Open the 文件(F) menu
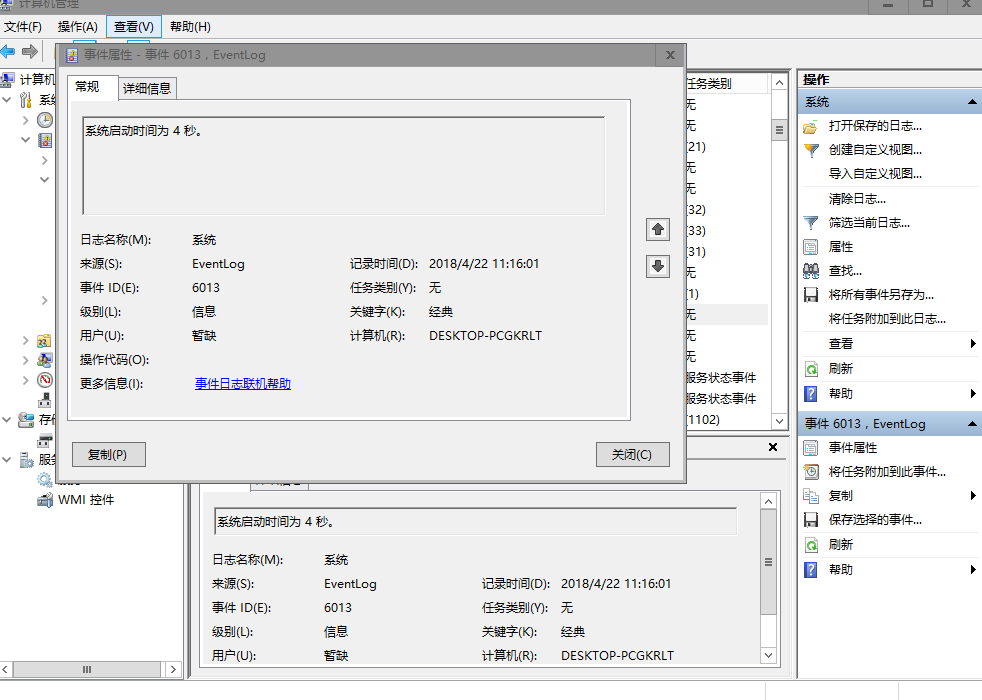Image resolution: width=982 pixels, height=700 pixels. click(x=23, y=27)
